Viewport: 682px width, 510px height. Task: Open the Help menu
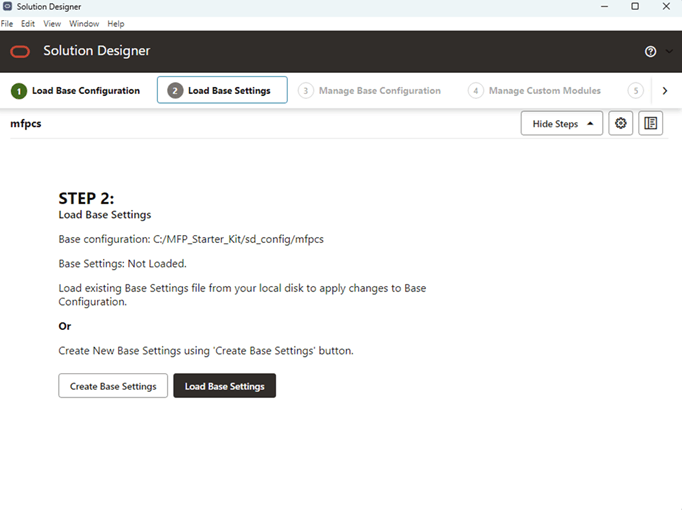point(116,24)
